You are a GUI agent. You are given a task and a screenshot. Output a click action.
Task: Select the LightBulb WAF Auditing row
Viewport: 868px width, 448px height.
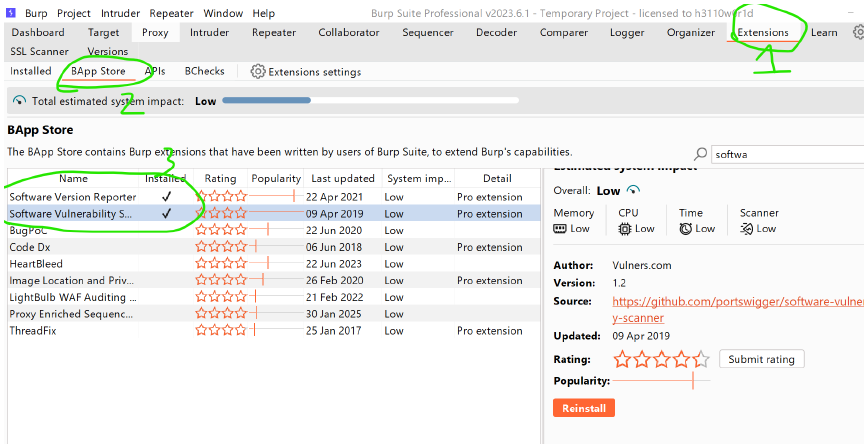pos(274,297)
